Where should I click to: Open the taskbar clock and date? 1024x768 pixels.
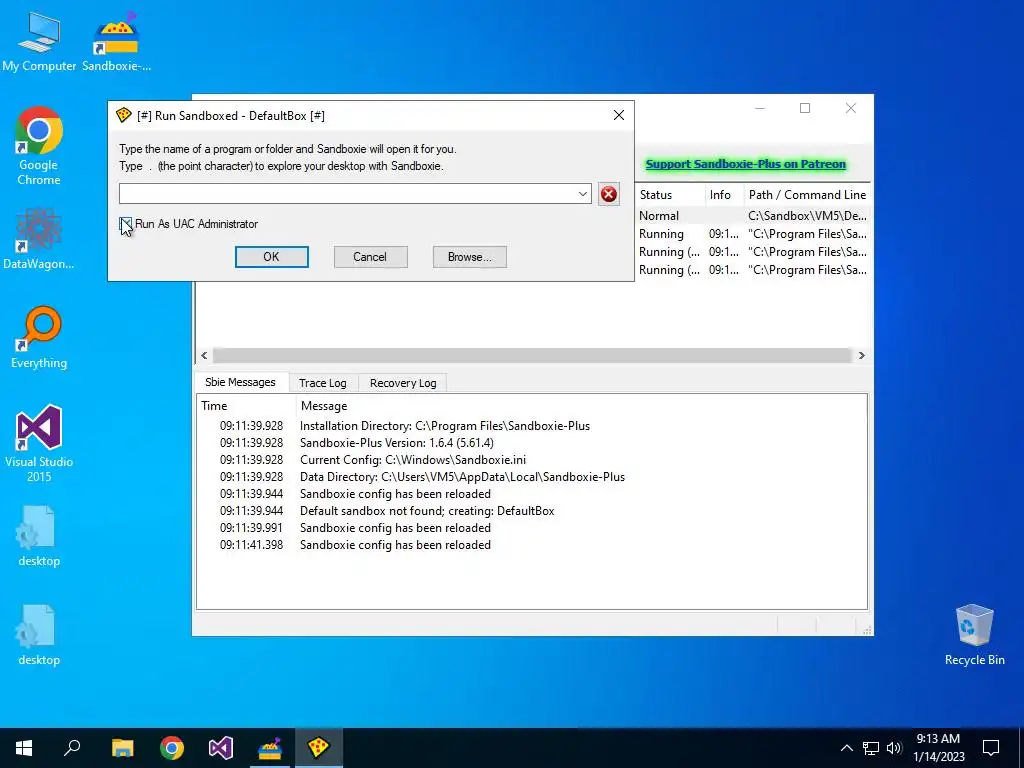tap(938, 748)
